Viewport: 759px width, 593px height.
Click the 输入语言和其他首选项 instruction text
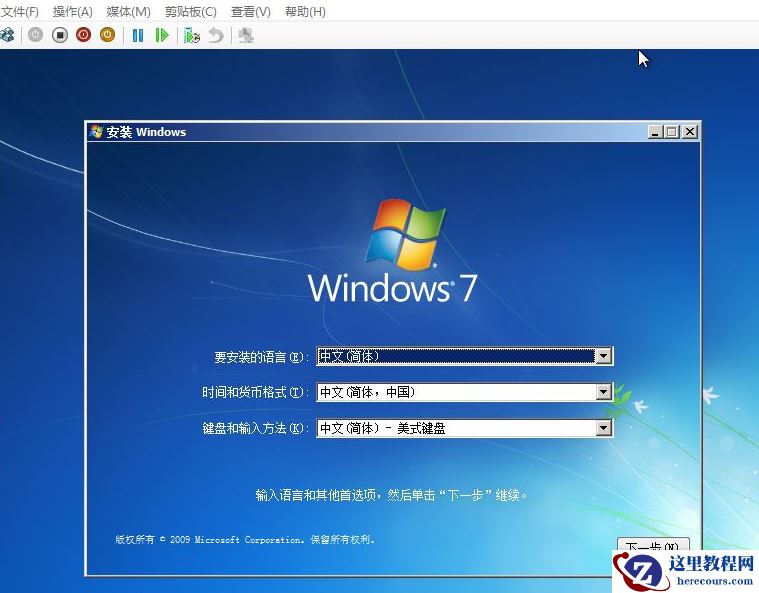tap(391, 495)
